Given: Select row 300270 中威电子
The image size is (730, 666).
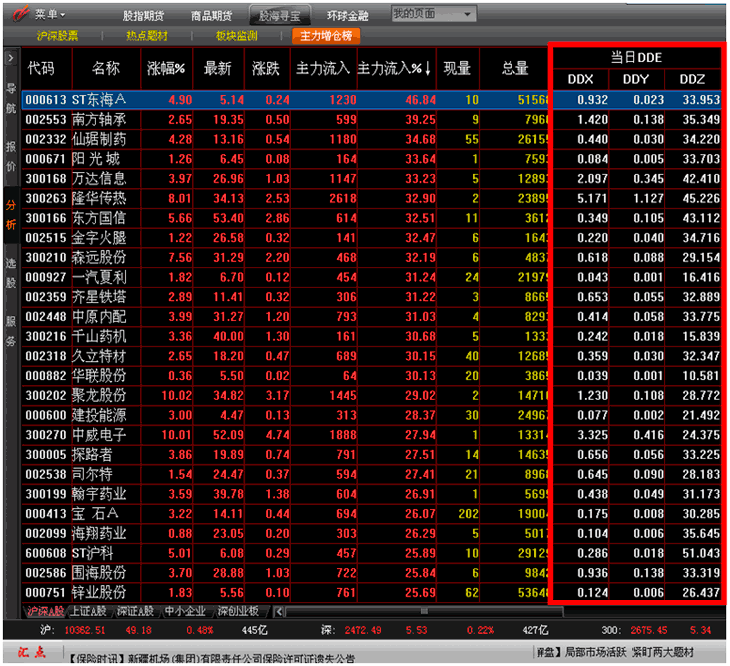Looking at the screenshot, I should pos(372,435).
